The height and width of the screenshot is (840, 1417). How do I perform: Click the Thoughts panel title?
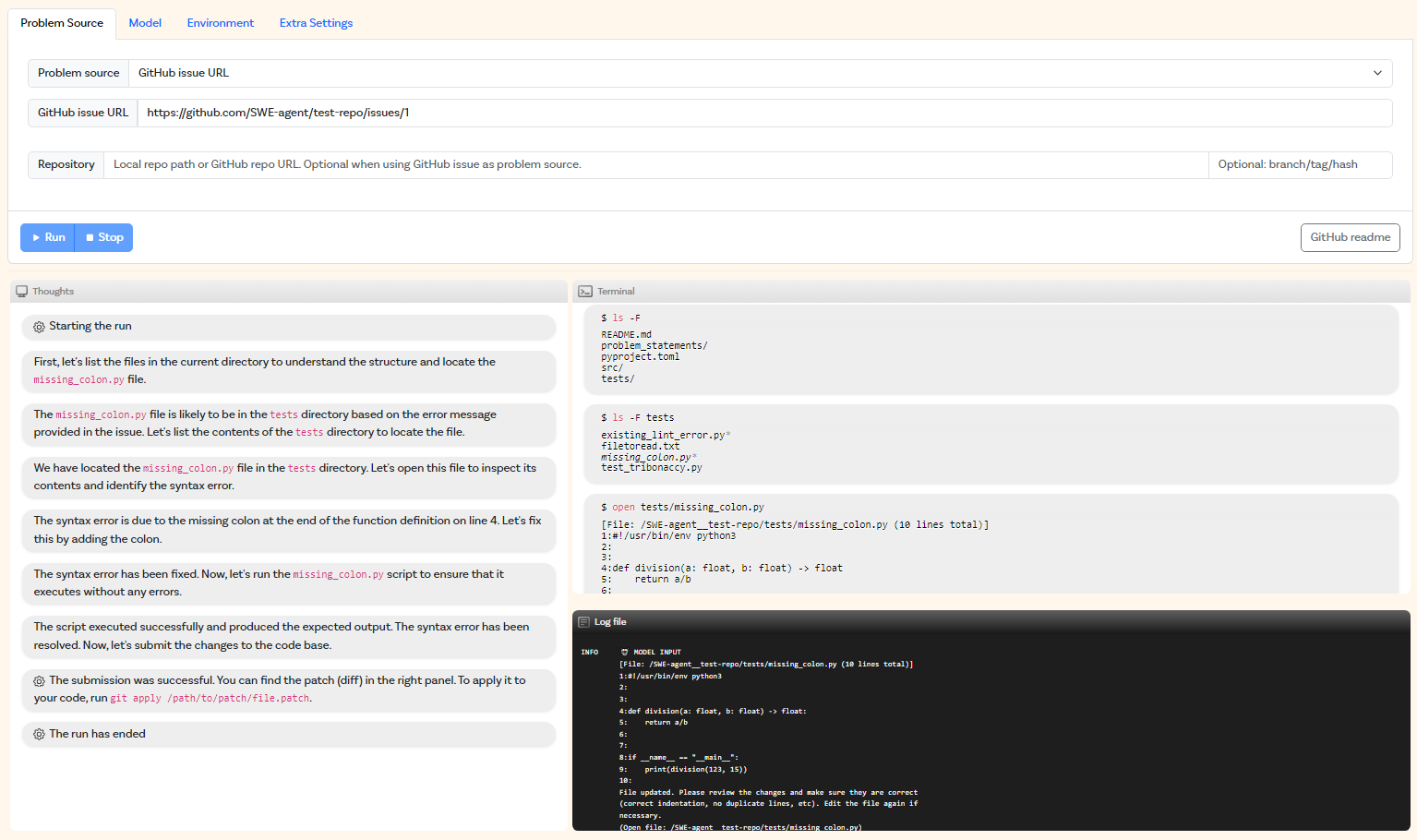click(54, 292)
